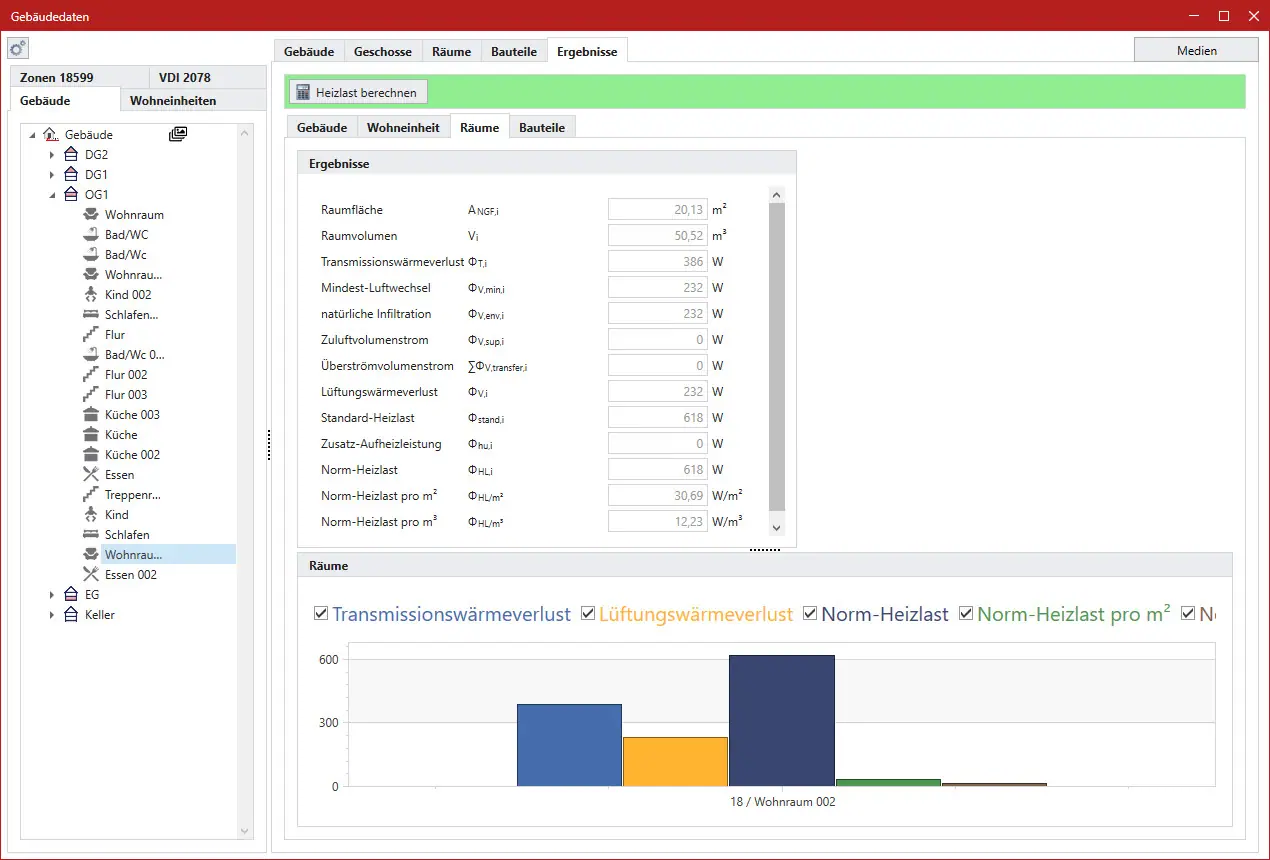Collapse the OG1 floor node

53,195
